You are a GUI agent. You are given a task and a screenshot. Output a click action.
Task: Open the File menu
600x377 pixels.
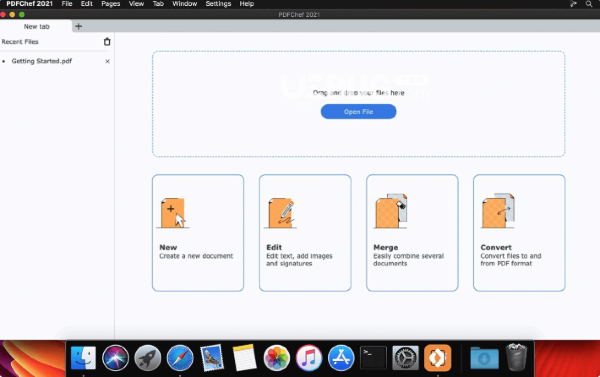pos(67,4)
